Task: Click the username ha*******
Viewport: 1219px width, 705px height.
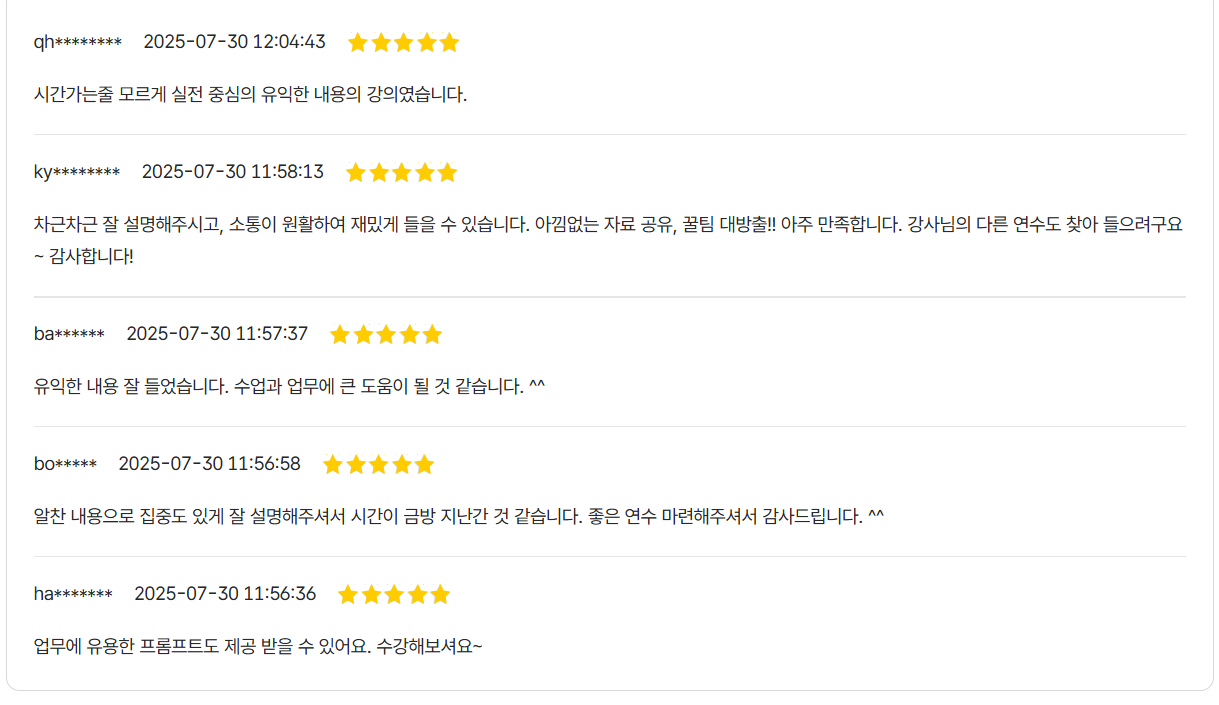Action: [x=73, y=594]
